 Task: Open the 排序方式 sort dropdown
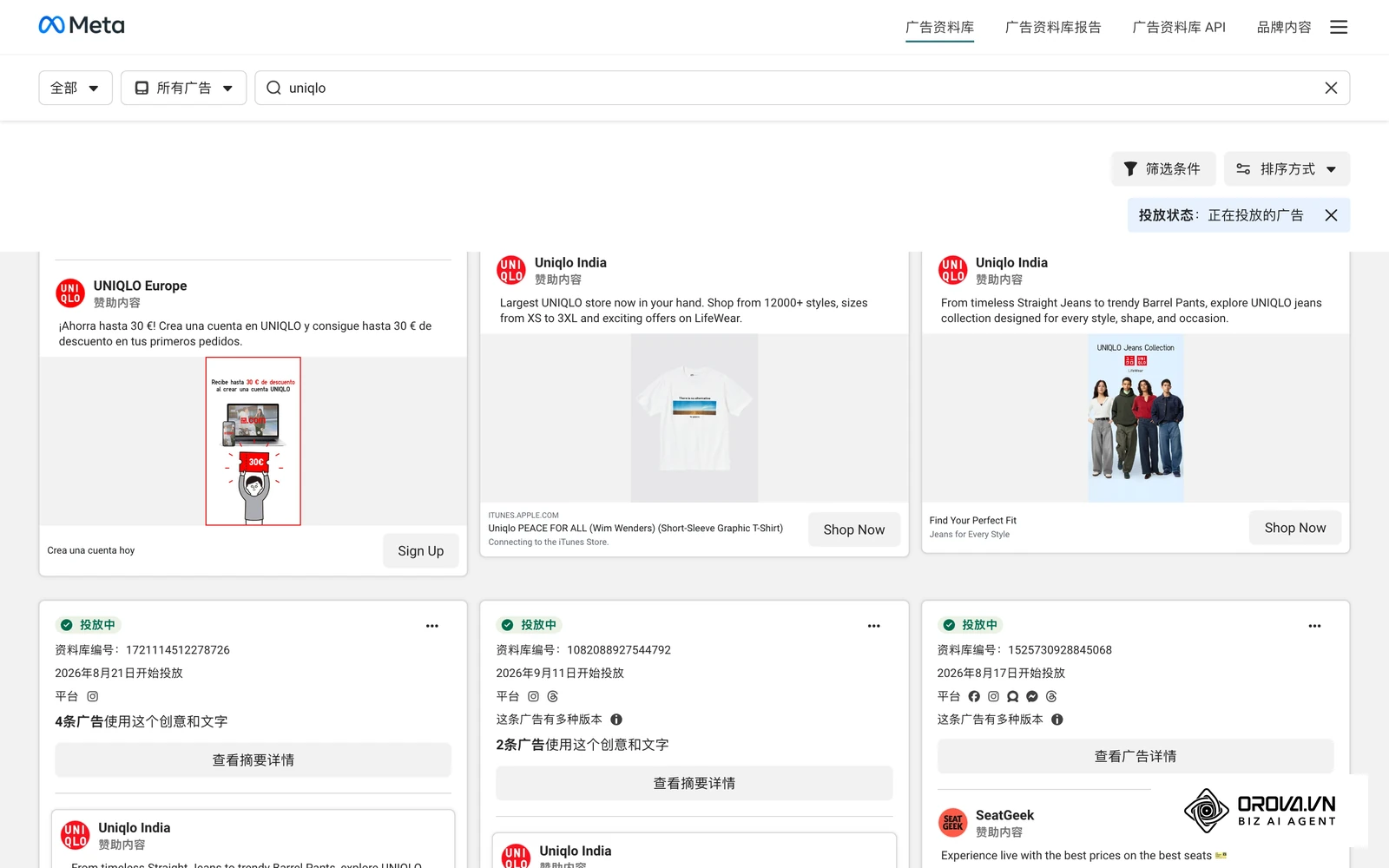(x=1287, y=168)
